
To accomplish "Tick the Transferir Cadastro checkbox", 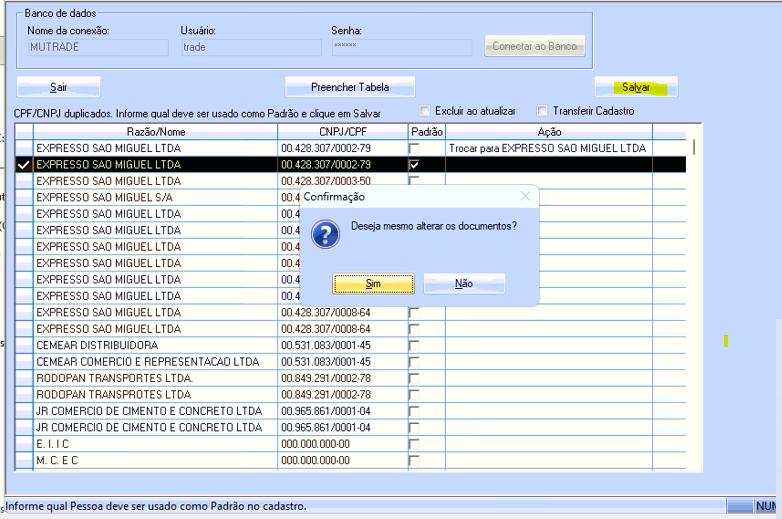I will pyautogui.click(x=543, y=111).
